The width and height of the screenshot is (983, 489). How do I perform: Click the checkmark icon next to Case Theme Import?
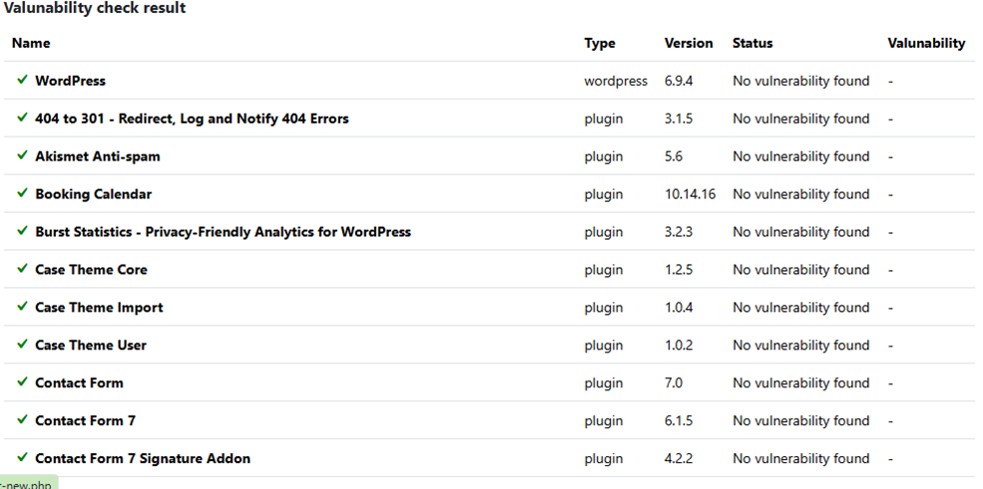22,307
